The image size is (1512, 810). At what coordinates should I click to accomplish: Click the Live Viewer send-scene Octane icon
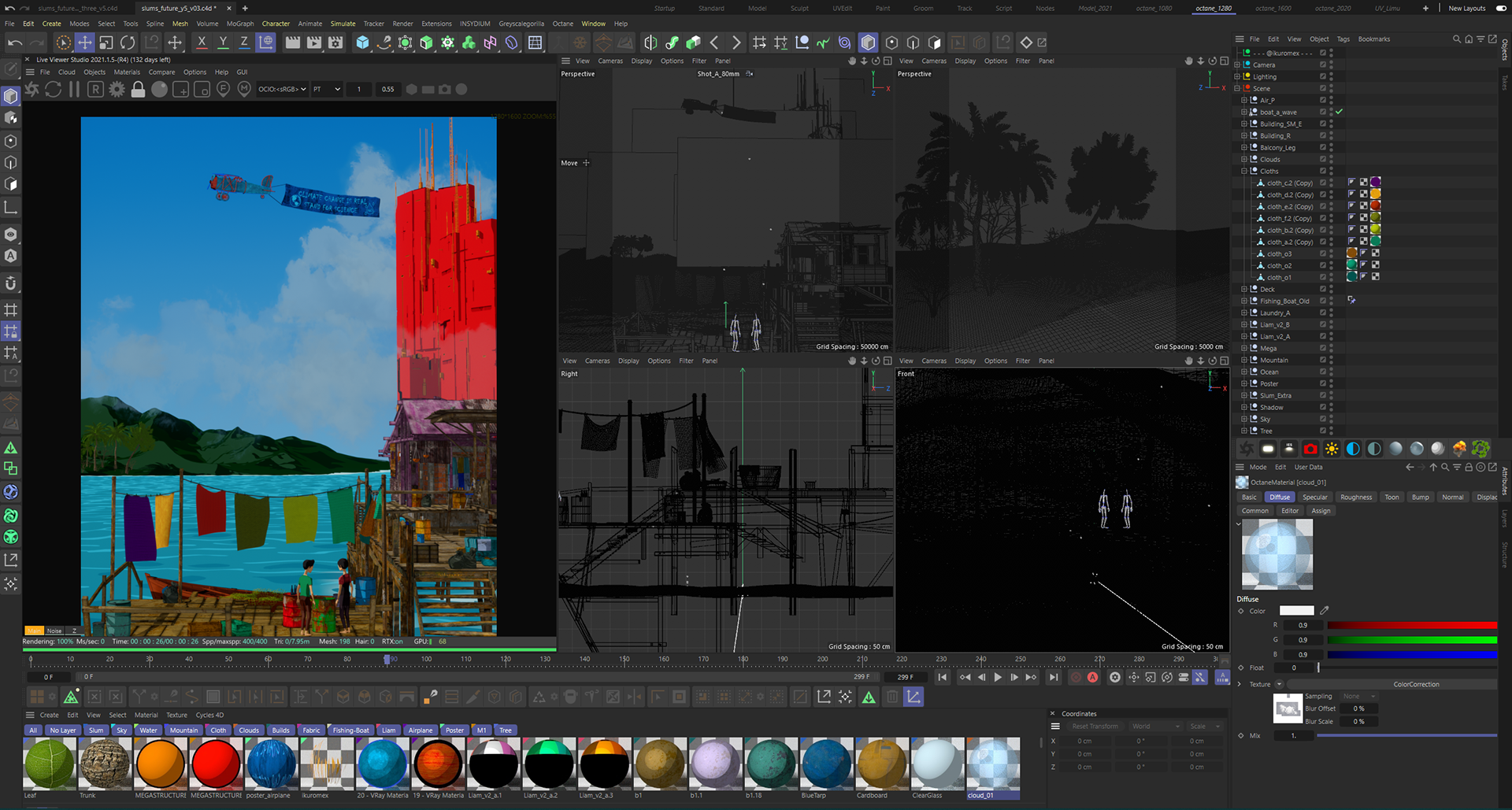click(x=31, y=89)
